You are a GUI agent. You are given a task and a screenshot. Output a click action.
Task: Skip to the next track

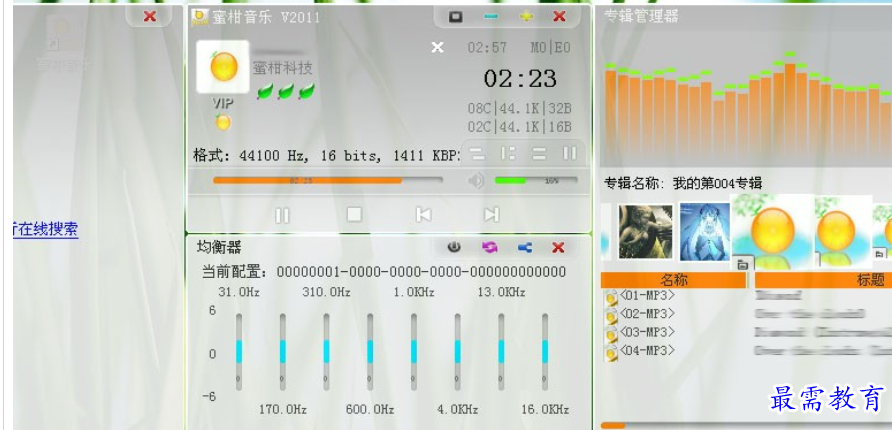click(491, 214)
